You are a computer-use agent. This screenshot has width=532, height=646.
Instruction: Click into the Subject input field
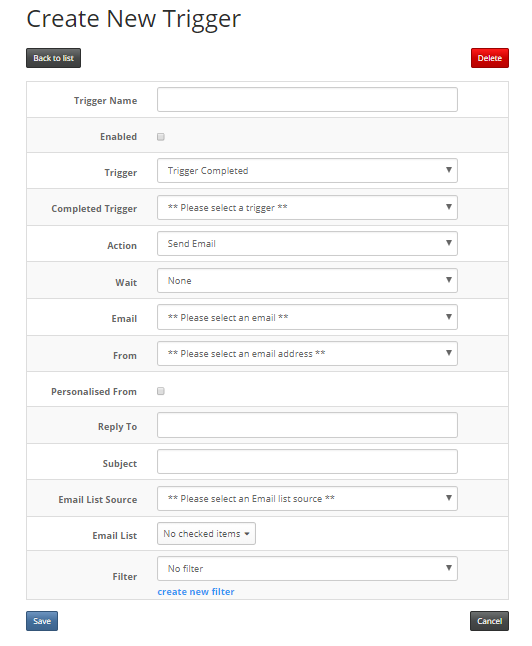coord(307,461)
